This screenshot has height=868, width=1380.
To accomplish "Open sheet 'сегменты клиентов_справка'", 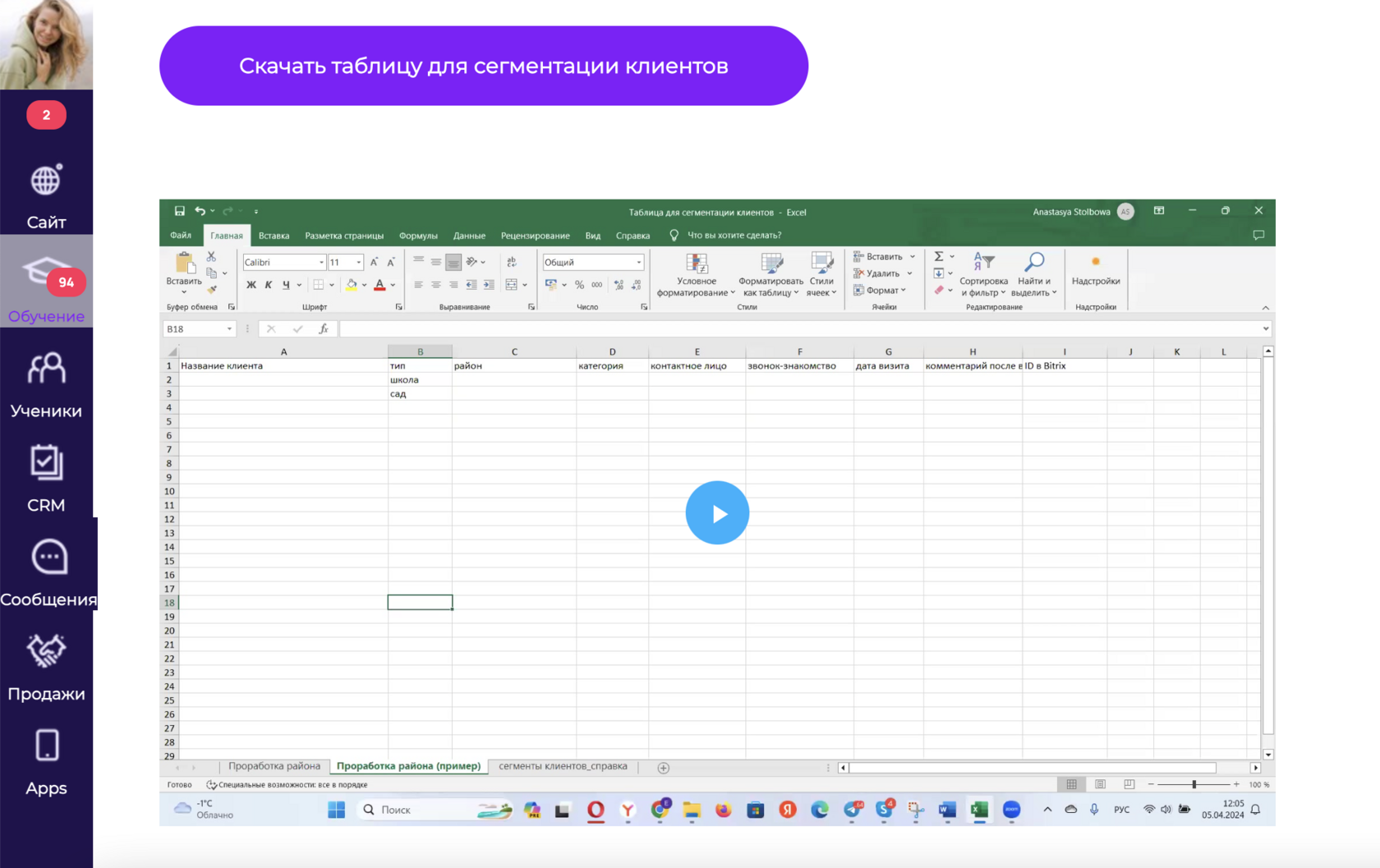I will [563, 766].
